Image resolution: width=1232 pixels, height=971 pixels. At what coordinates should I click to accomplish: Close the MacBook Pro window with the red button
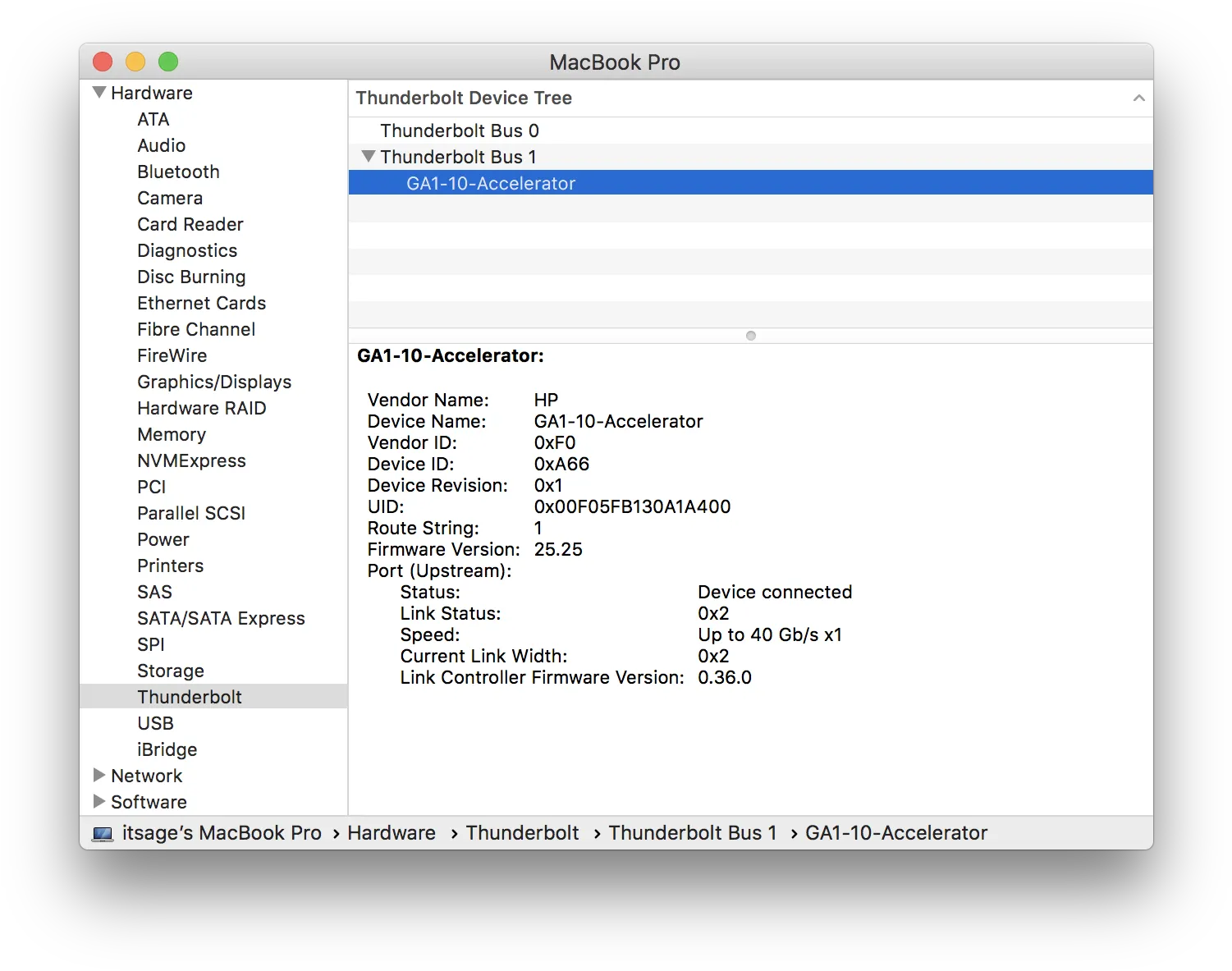pyautogui.click(x=103, y=62)
